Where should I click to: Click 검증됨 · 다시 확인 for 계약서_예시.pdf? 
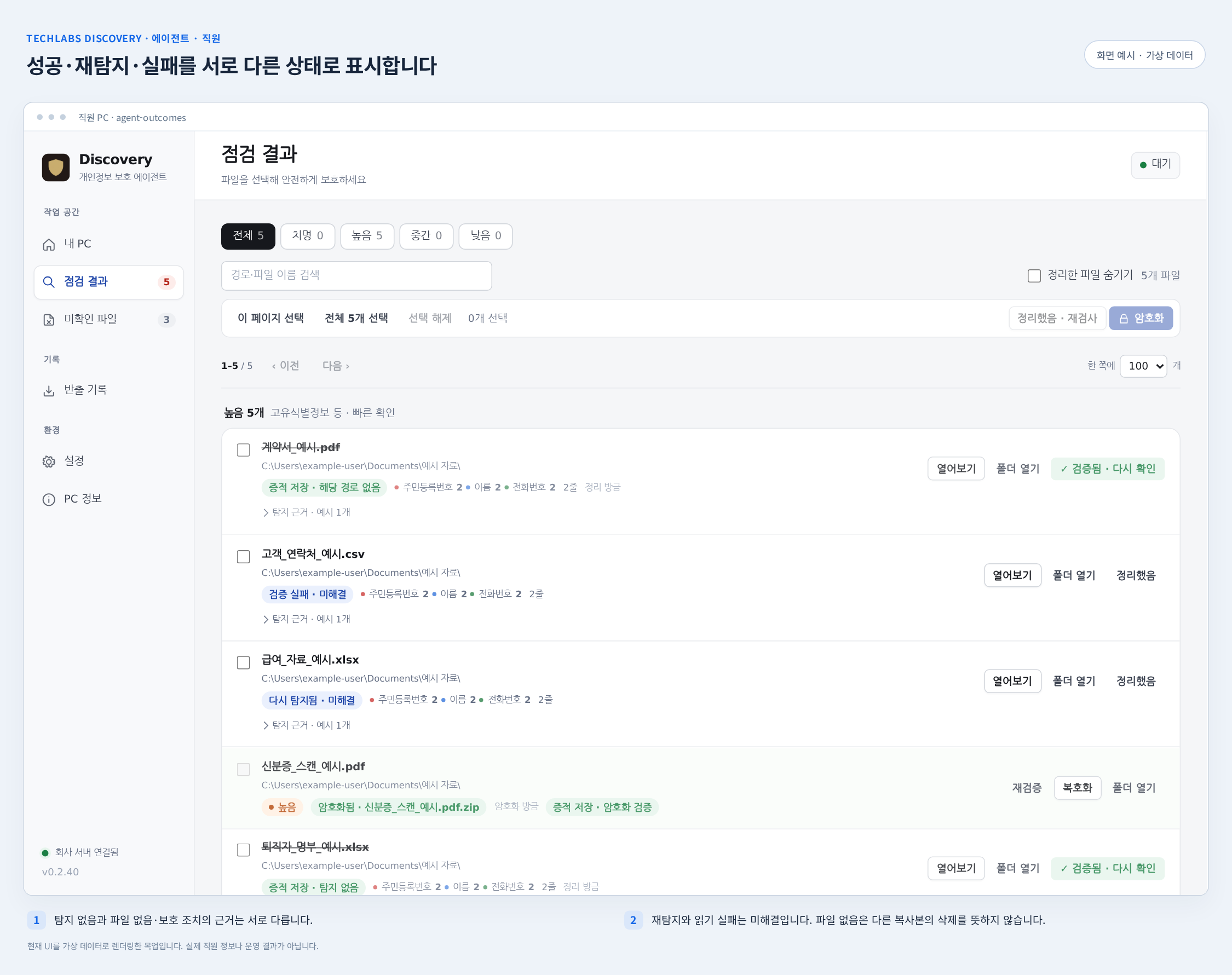[x=1108, y=469]
